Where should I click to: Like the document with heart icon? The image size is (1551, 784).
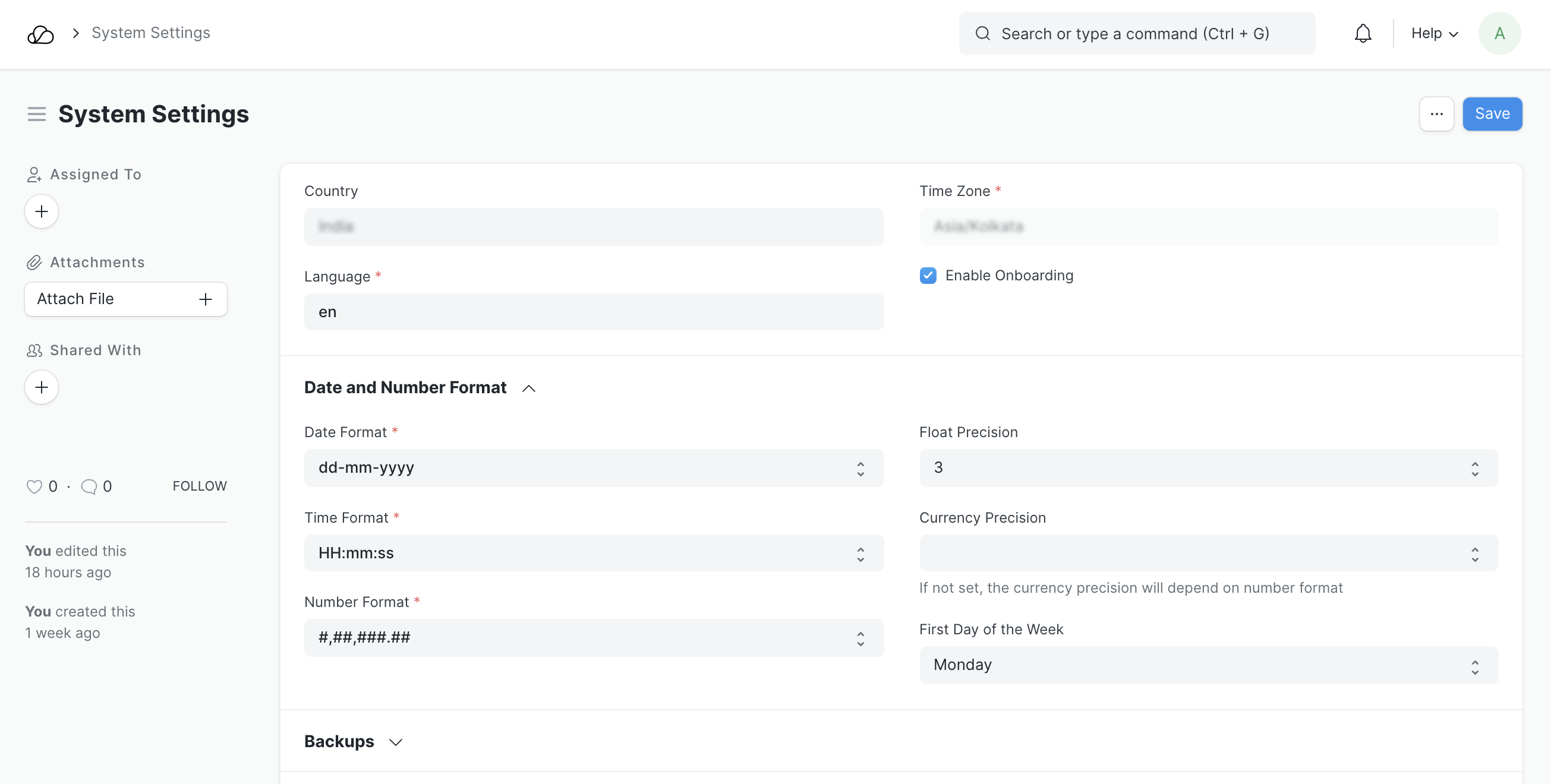pos(34,486)
